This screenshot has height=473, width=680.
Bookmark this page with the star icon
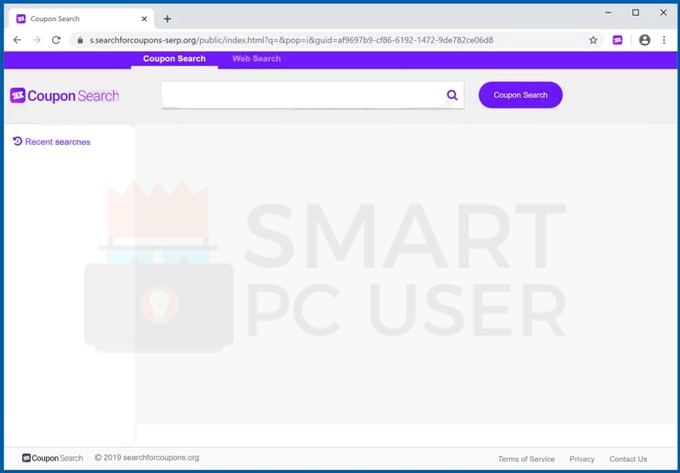pyautogui.click(x=593, y=40)
